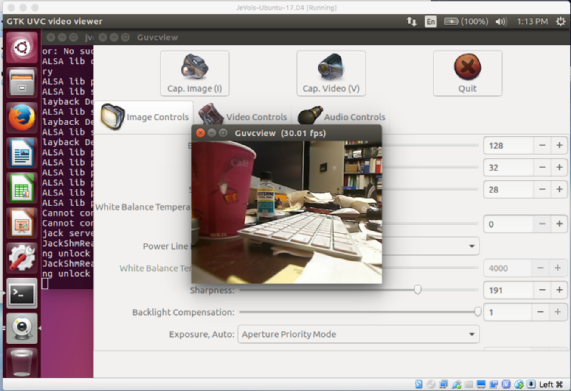
Task: Open LibreOffice Calc from launcher
Action: 22,188
